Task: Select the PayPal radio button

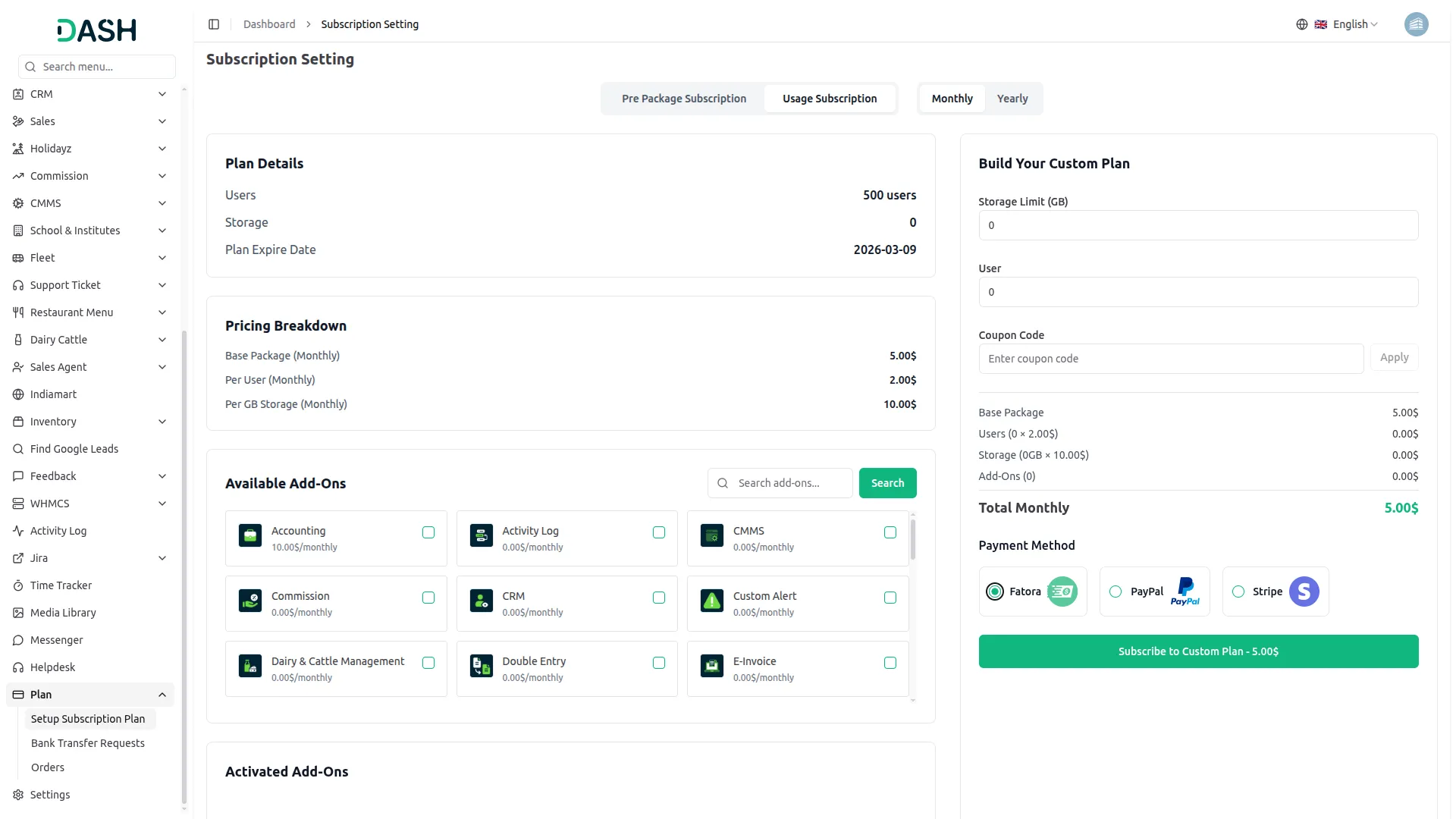Action: click(x=1116, y=591)
